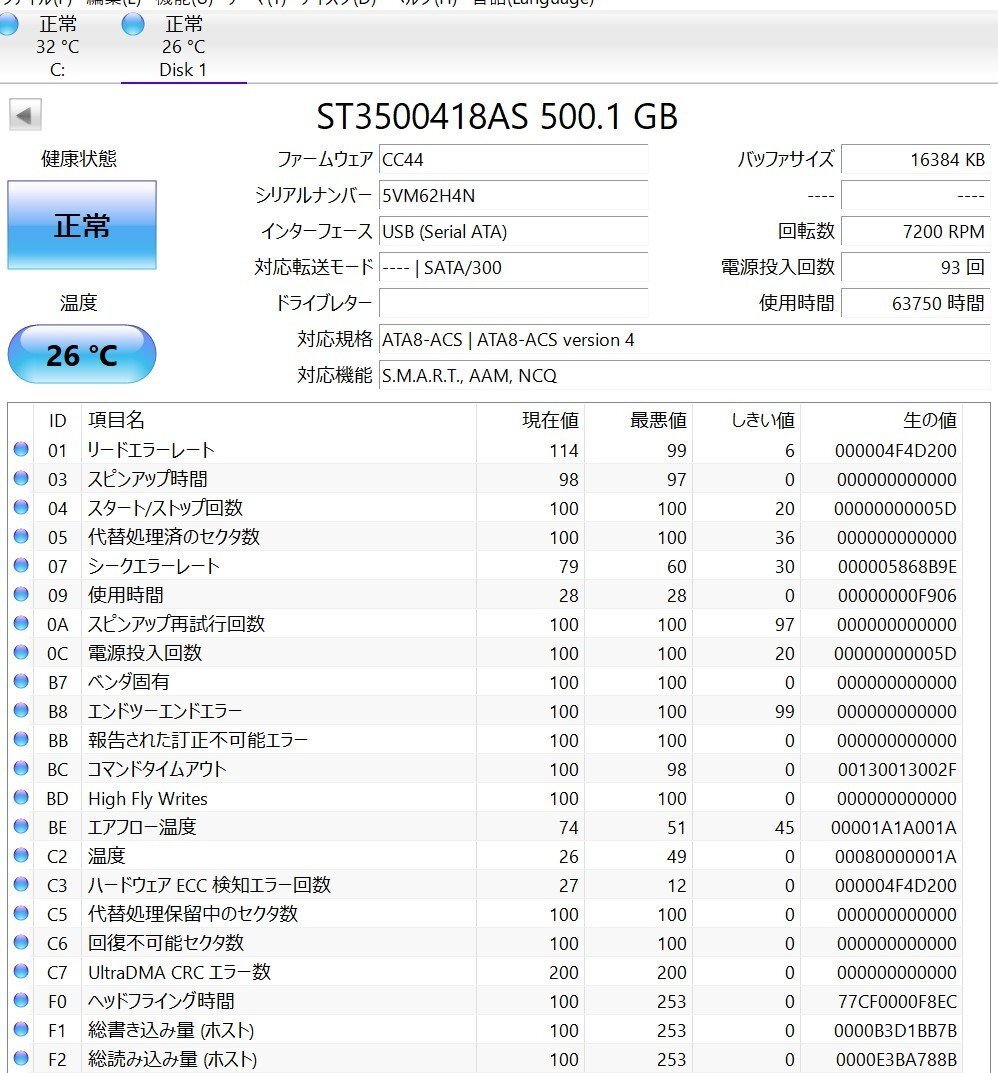Click the status circle for row B8 エンドツーエンドエラー
This screenshot has width=998, height=1073.
21,710
